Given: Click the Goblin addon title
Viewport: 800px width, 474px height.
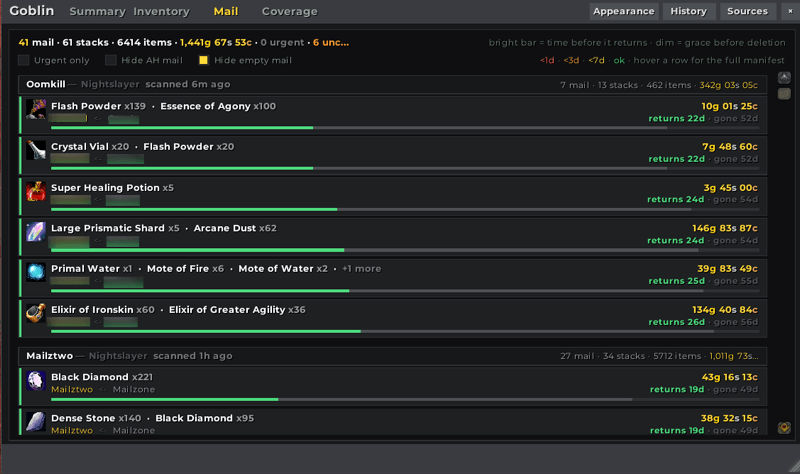Looking at the screenshot, I should tap(32, 11).
